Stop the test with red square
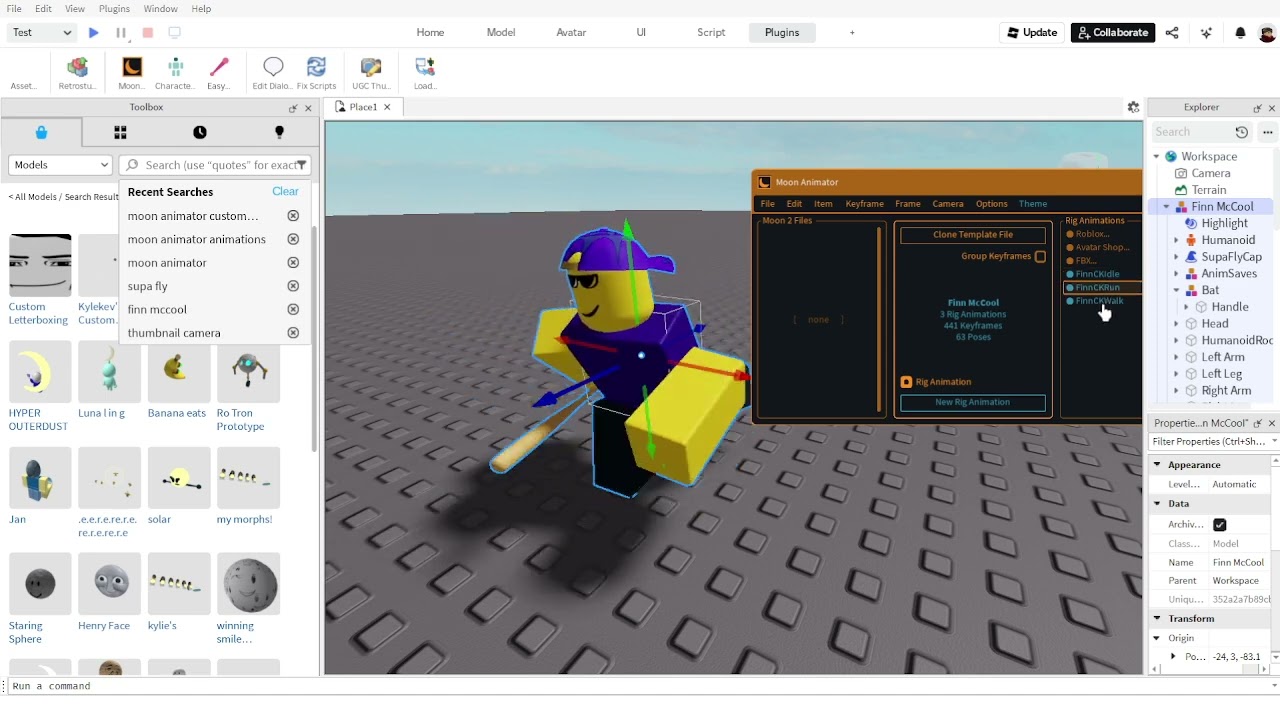 pyautogui.click(x=148, y=33)
